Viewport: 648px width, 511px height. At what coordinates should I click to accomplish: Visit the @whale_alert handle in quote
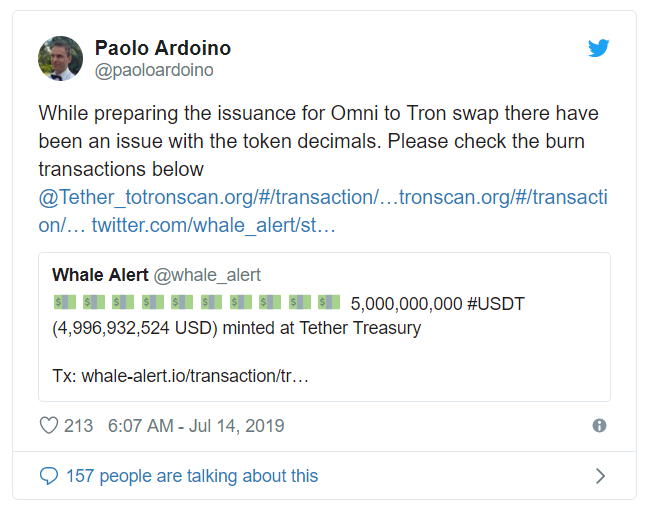207,275
